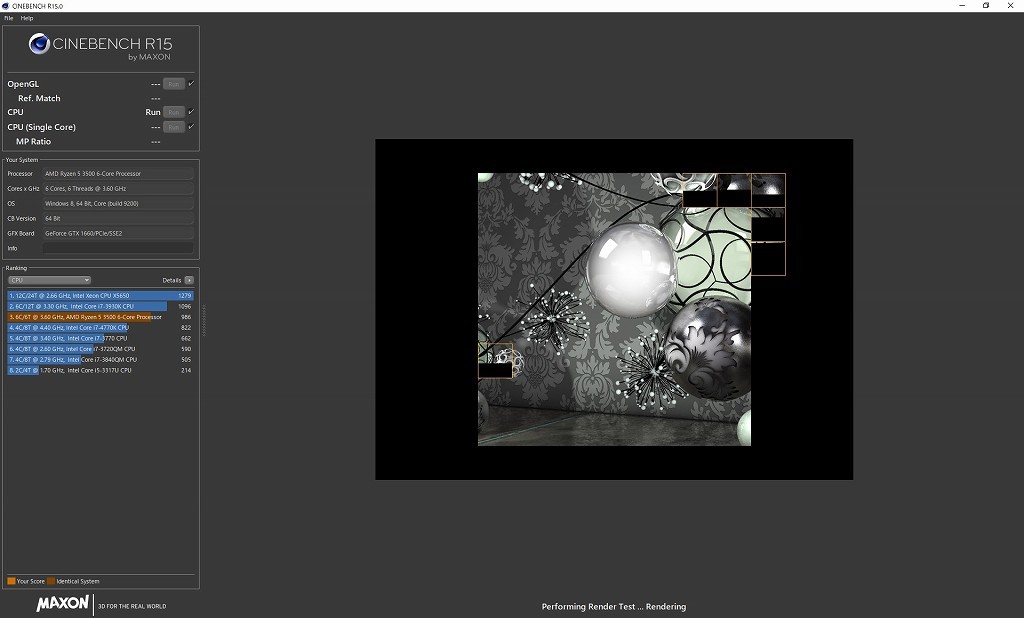Toggle the OpenGL test checkbox

pyautogui.click(x=191, y=84)
